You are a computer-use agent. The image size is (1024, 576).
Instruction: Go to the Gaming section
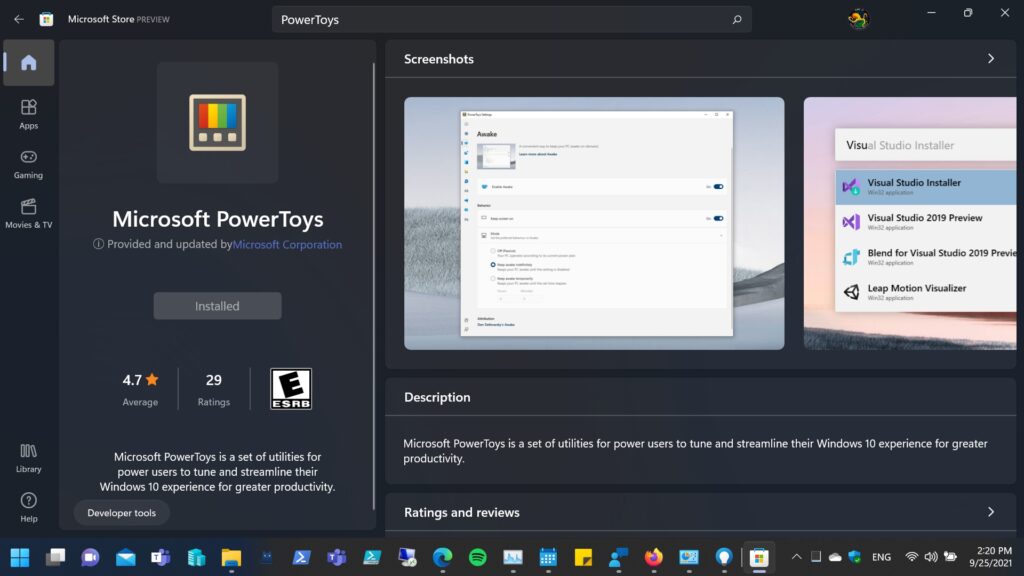pyautogui.click(x=28, y=163)
